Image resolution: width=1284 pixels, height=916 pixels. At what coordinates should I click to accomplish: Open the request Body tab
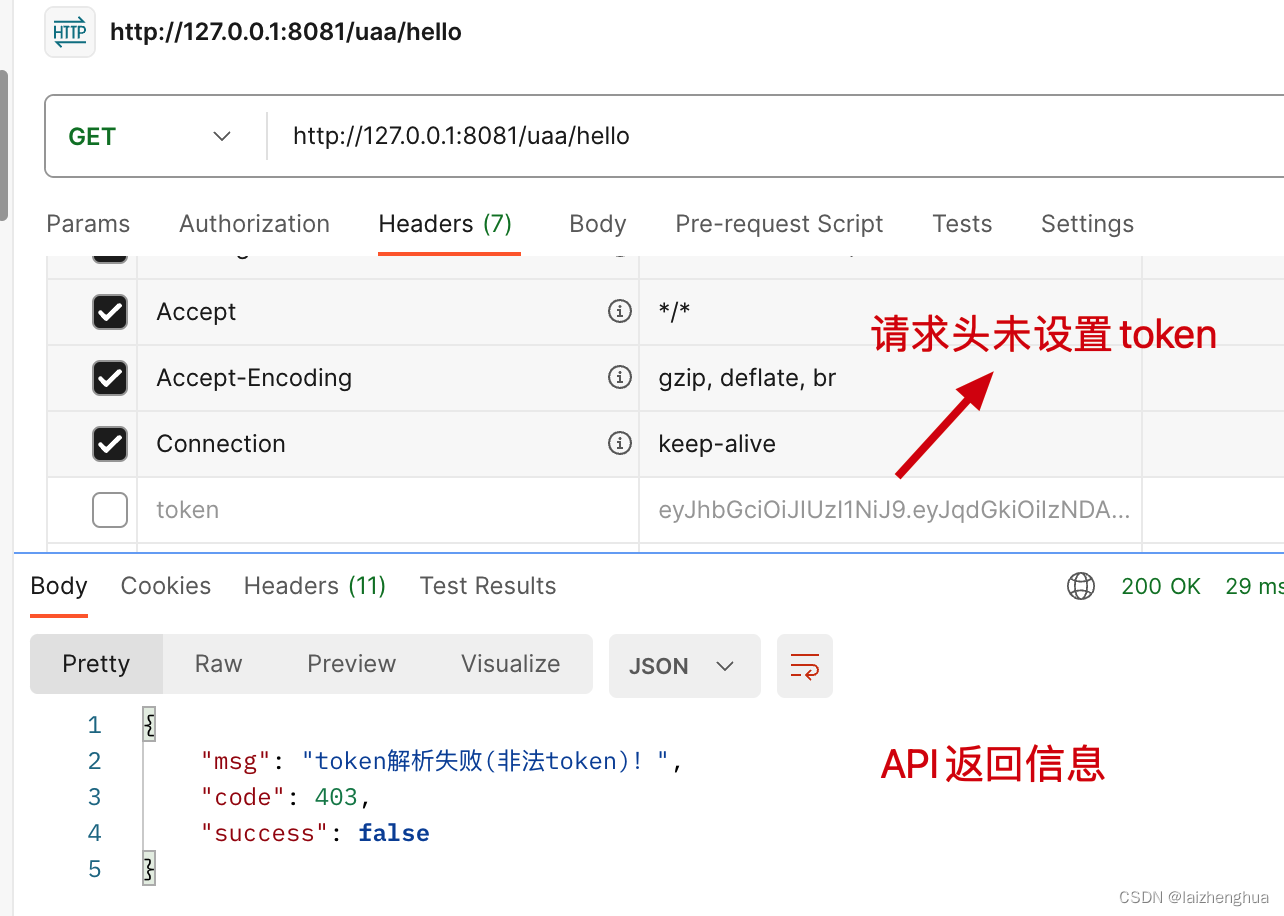point(597,224)
